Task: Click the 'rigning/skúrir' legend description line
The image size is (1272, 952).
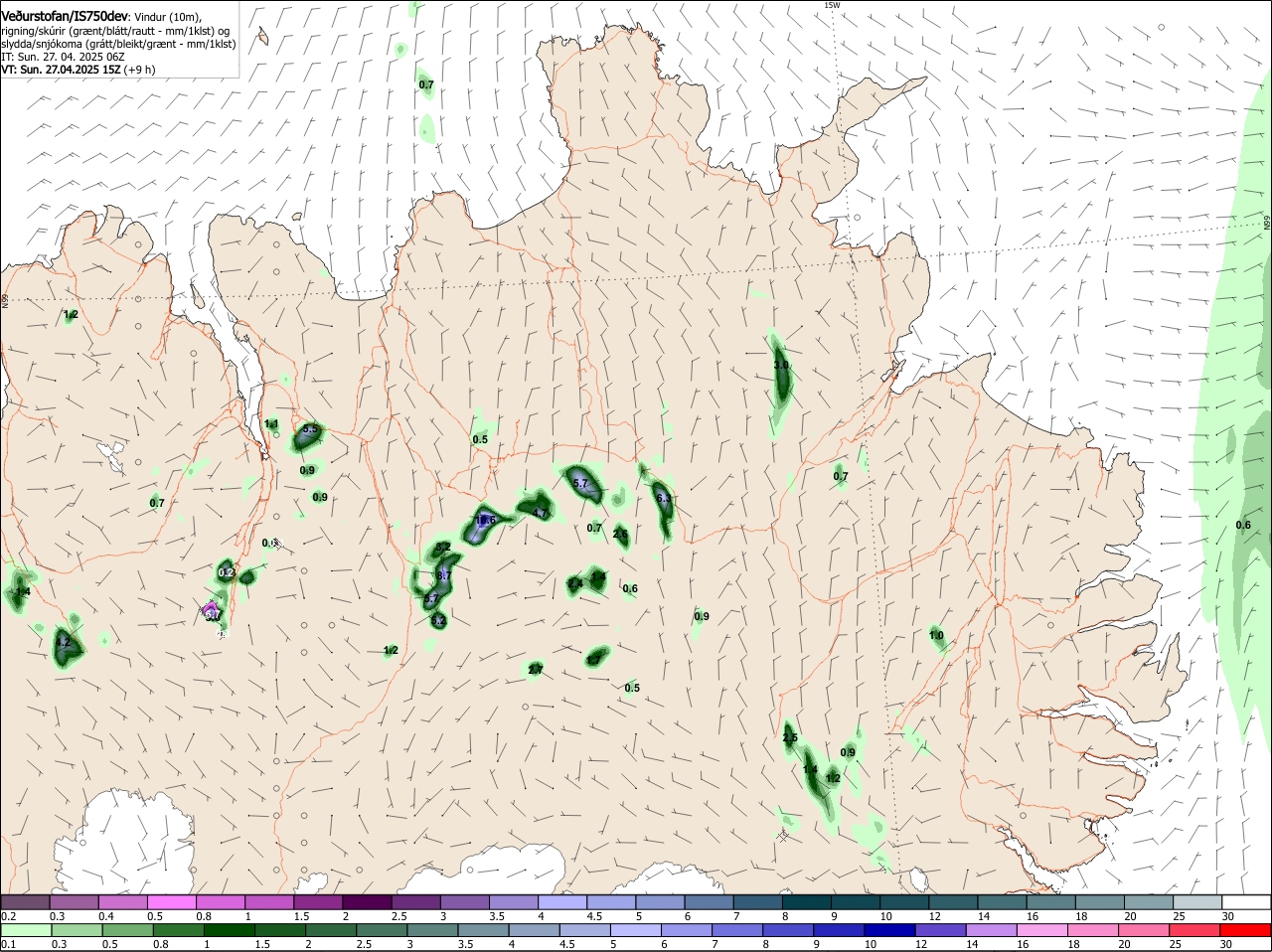Action: click(x=115, y=31)
